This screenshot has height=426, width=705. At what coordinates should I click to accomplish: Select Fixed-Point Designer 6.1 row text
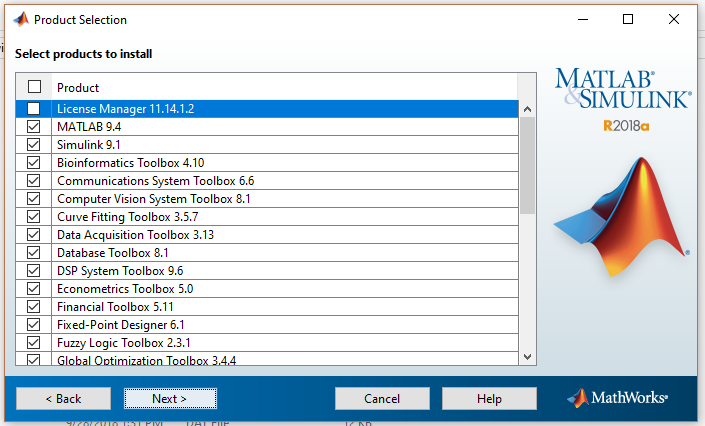[120, 325]
